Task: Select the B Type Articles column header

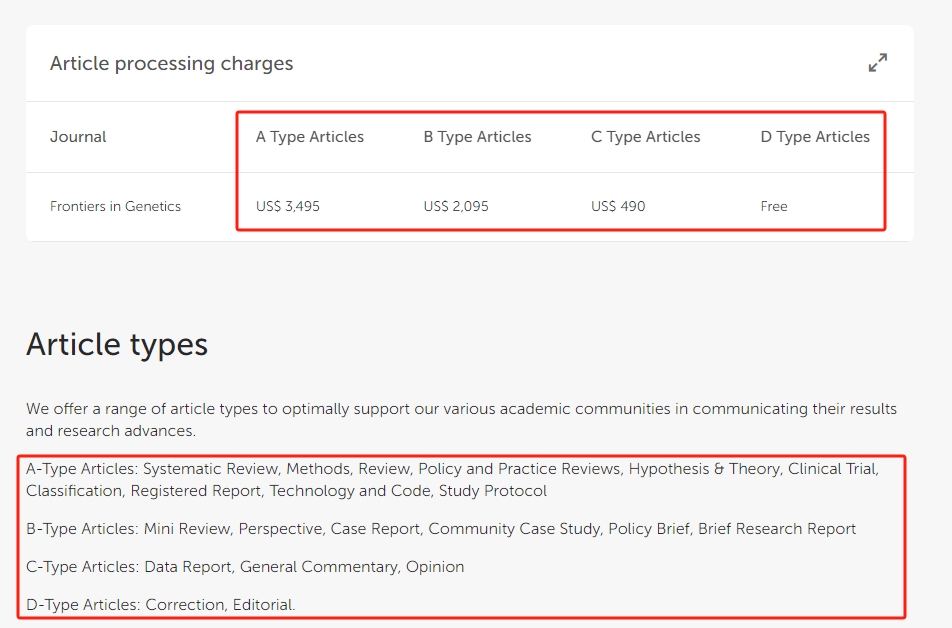Action: [x=477, y=137]
